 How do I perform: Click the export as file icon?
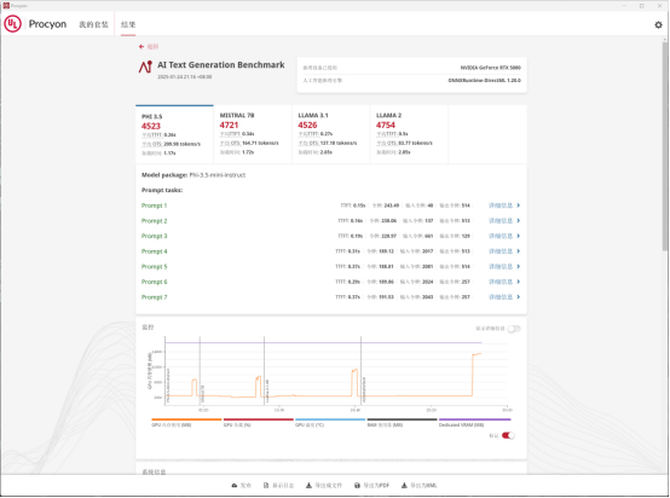point(308,484)
